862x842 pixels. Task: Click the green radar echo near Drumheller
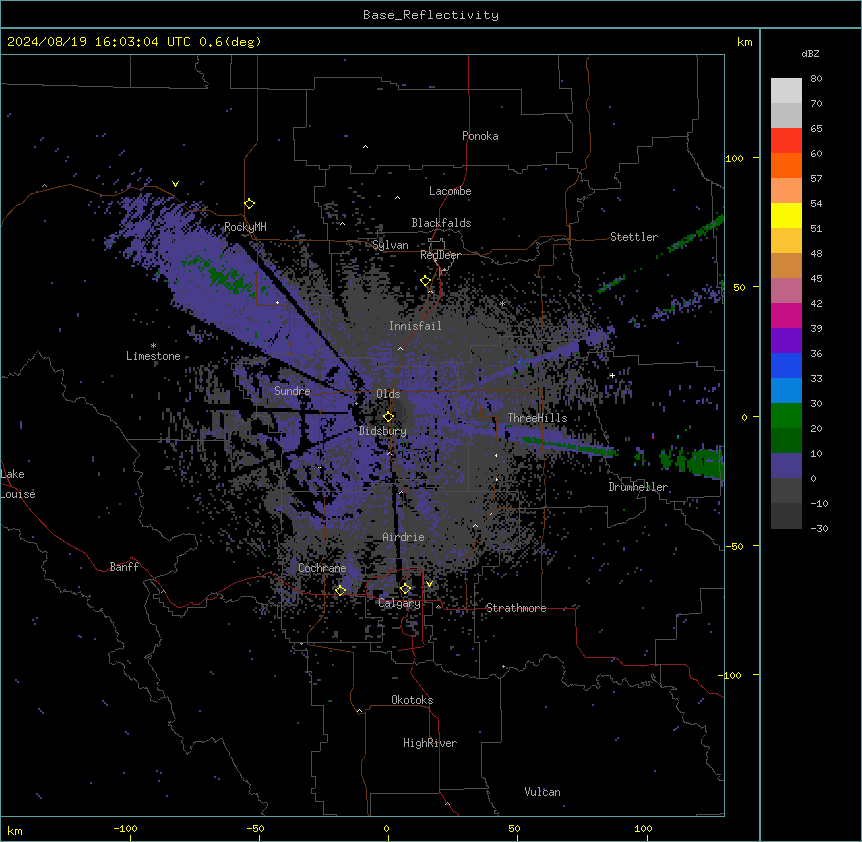(x=694, y=461)
